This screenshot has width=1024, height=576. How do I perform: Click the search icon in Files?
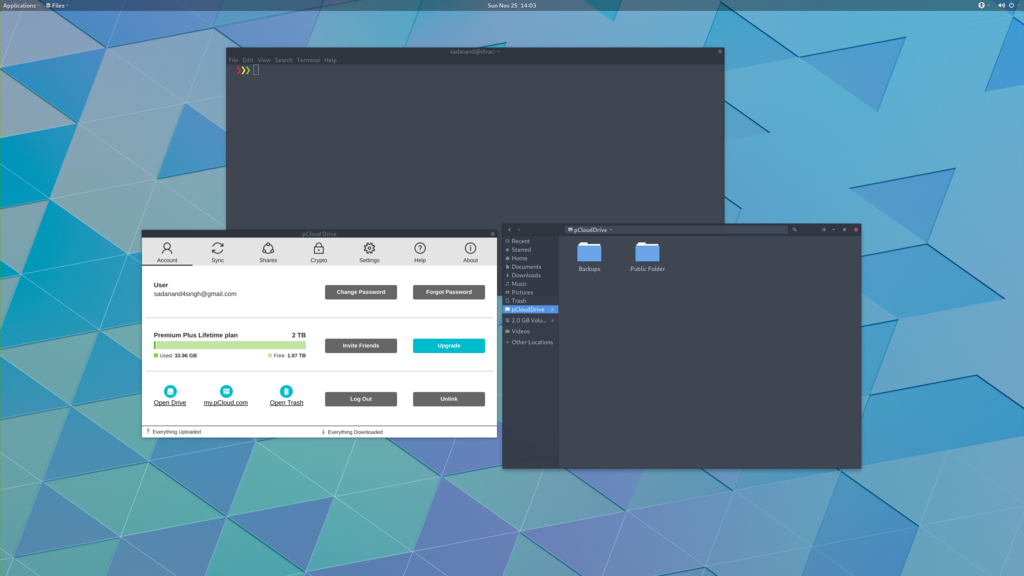pyautogui.click(x=795, y=230)
